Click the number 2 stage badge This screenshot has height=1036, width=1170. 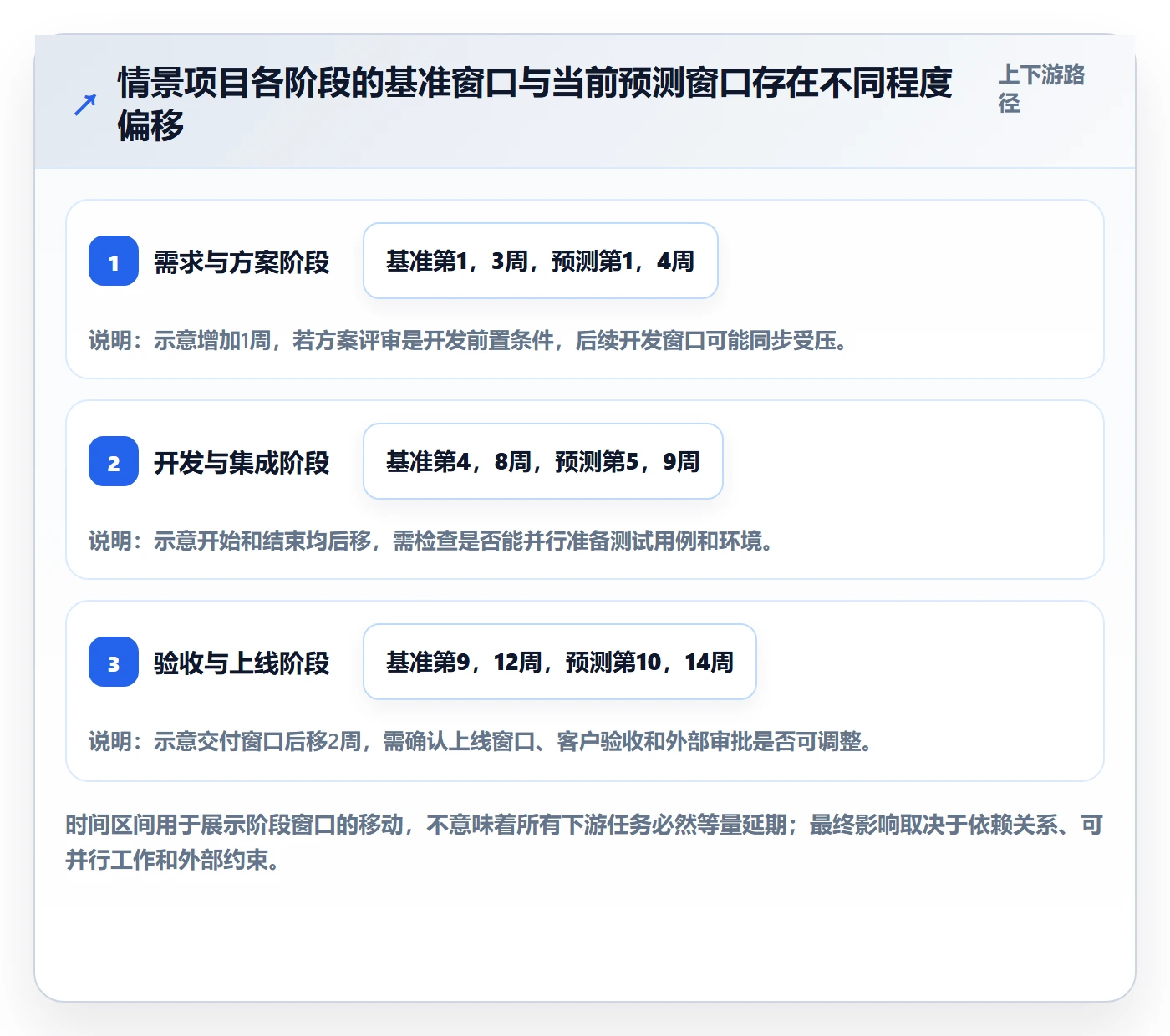pos(114,461)
